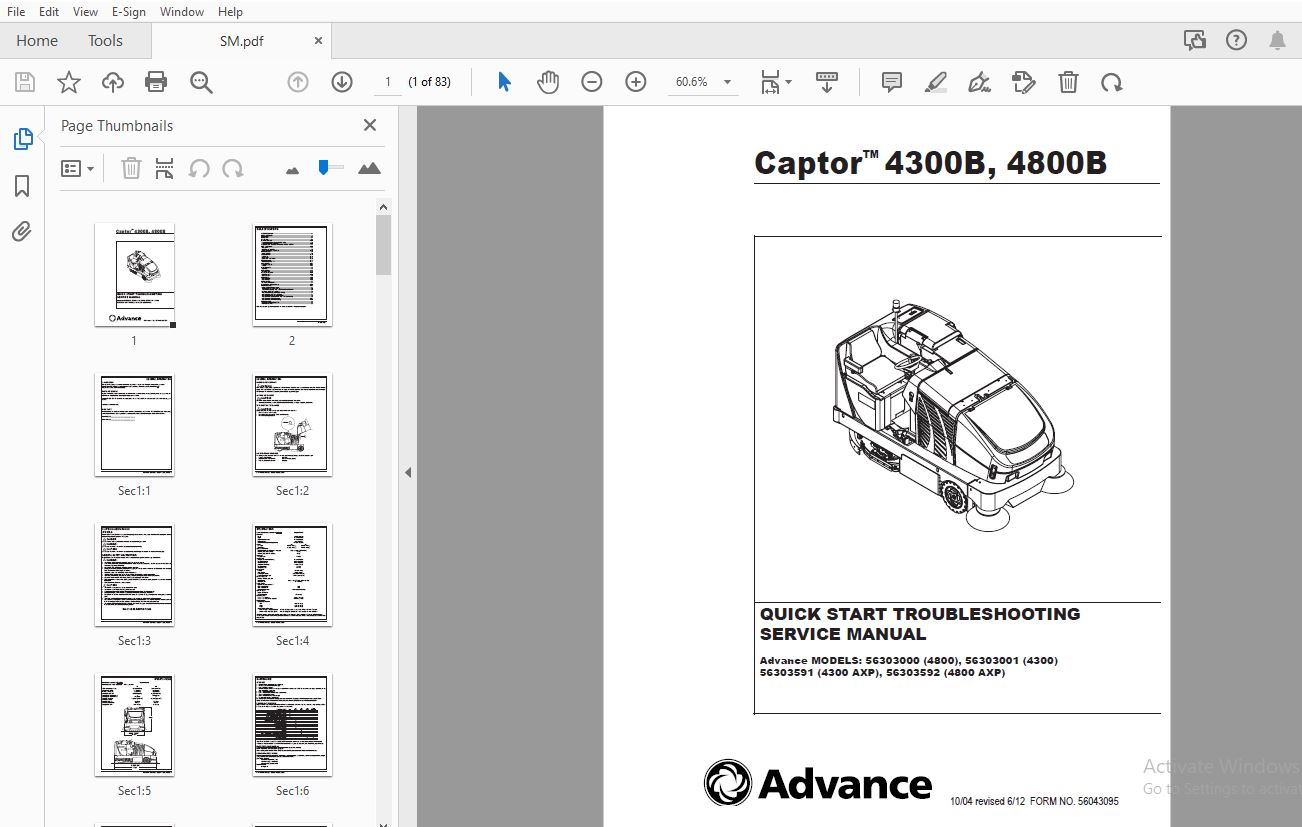The width and height of the screenshot is (1302, 827).
Task: Click the page break tool in the thumbnails panel
Action: coord(165,168)
